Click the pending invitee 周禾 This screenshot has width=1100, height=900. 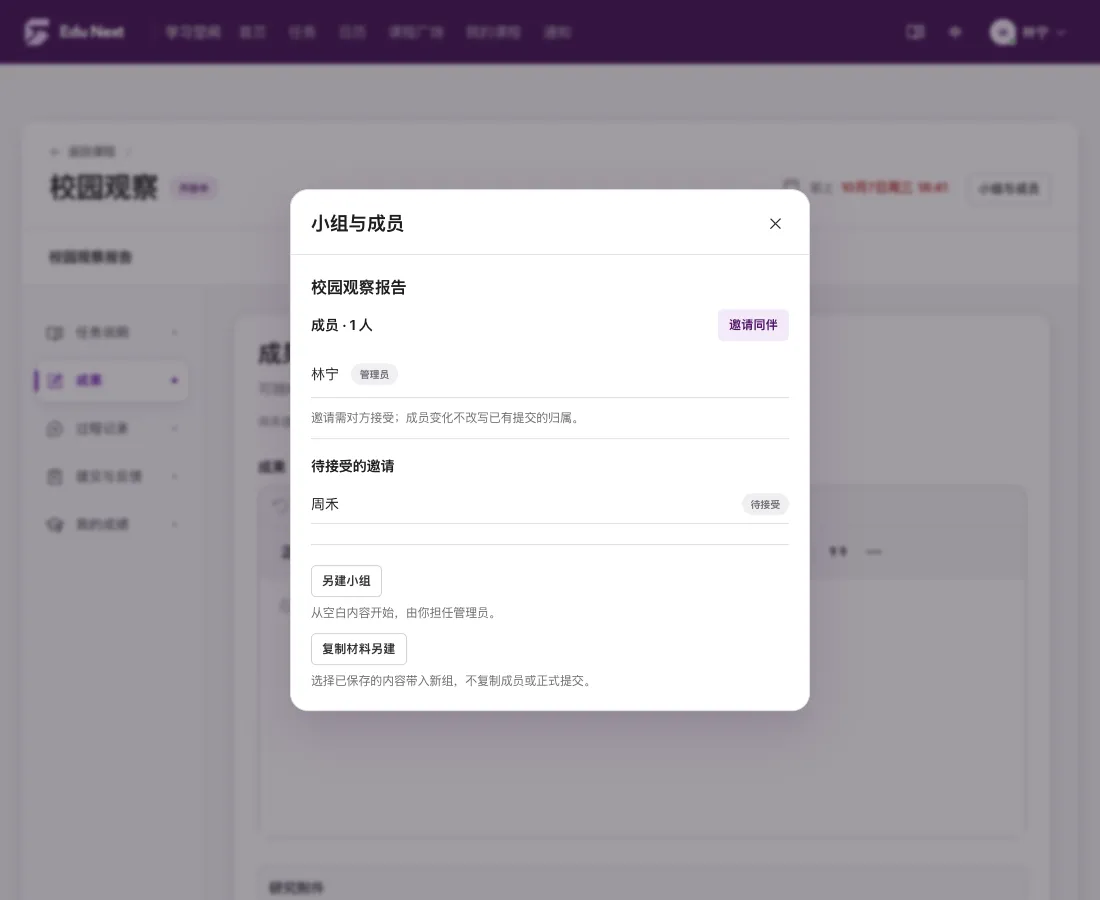click(325, 504)
